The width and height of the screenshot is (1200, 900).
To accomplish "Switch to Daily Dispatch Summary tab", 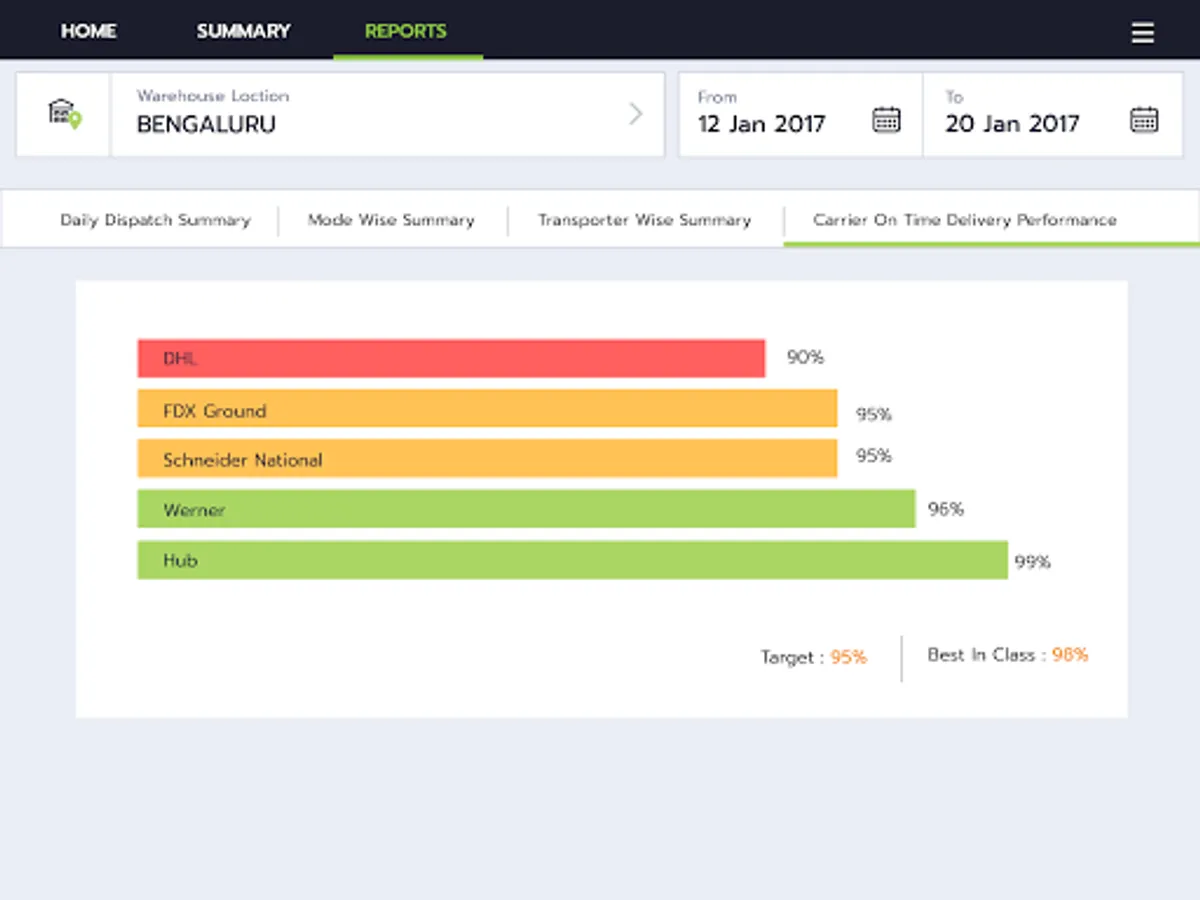I will pos(155,220).
